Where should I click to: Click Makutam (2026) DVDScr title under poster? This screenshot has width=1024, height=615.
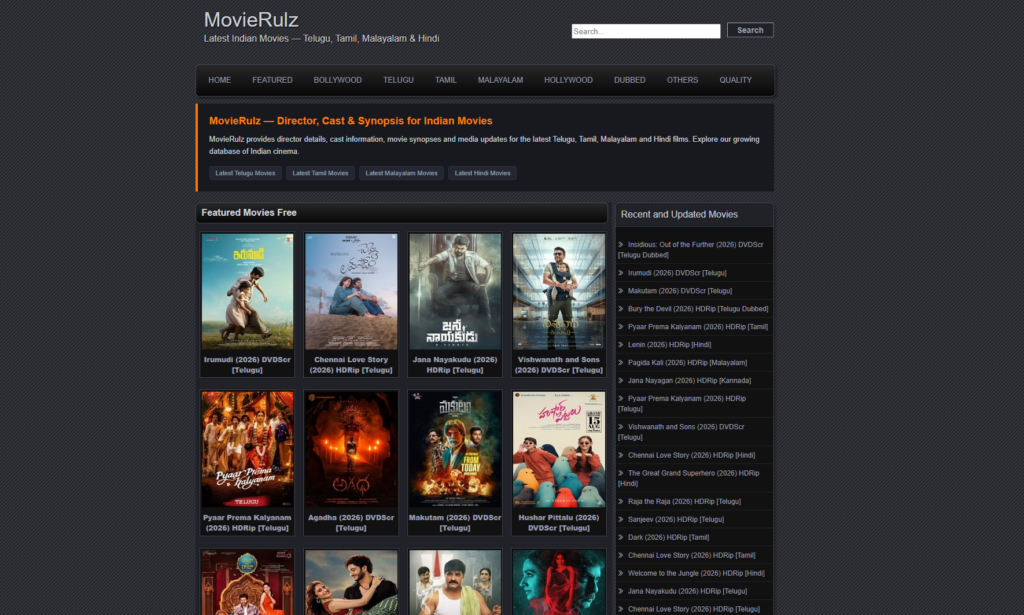[455, 523]
